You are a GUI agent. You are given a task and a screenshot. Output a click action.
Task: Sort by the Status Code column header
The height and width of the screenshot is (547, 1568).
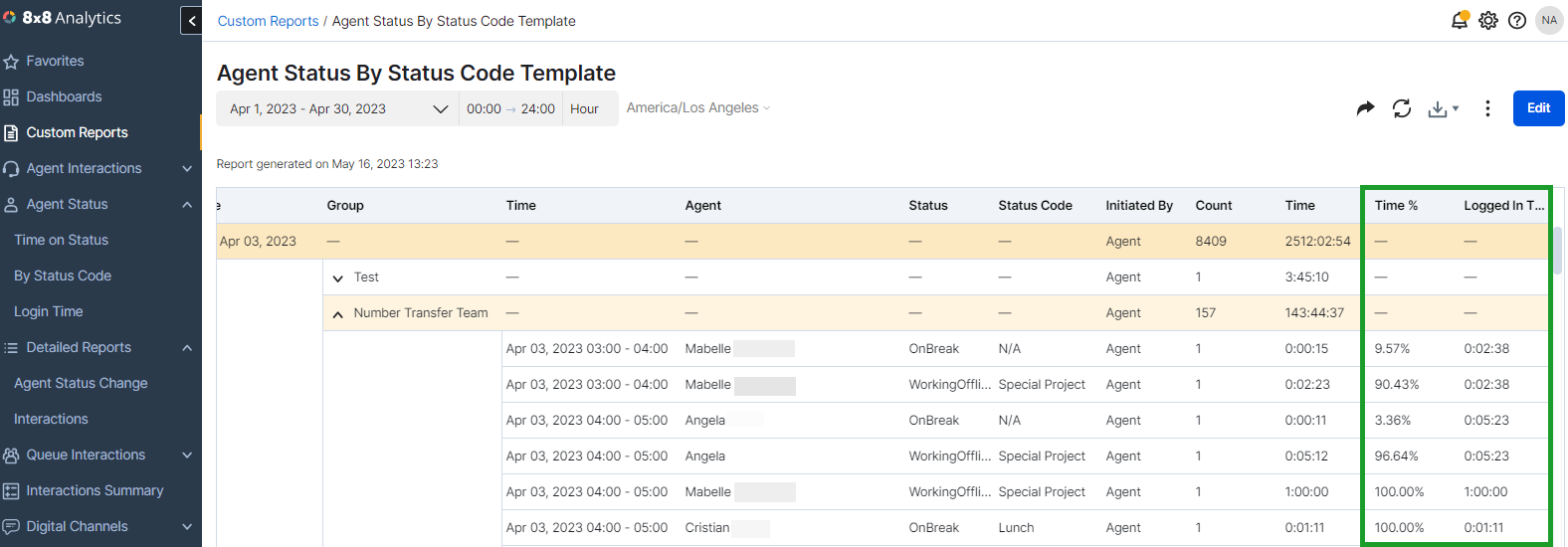click(x=1035, y=206)
